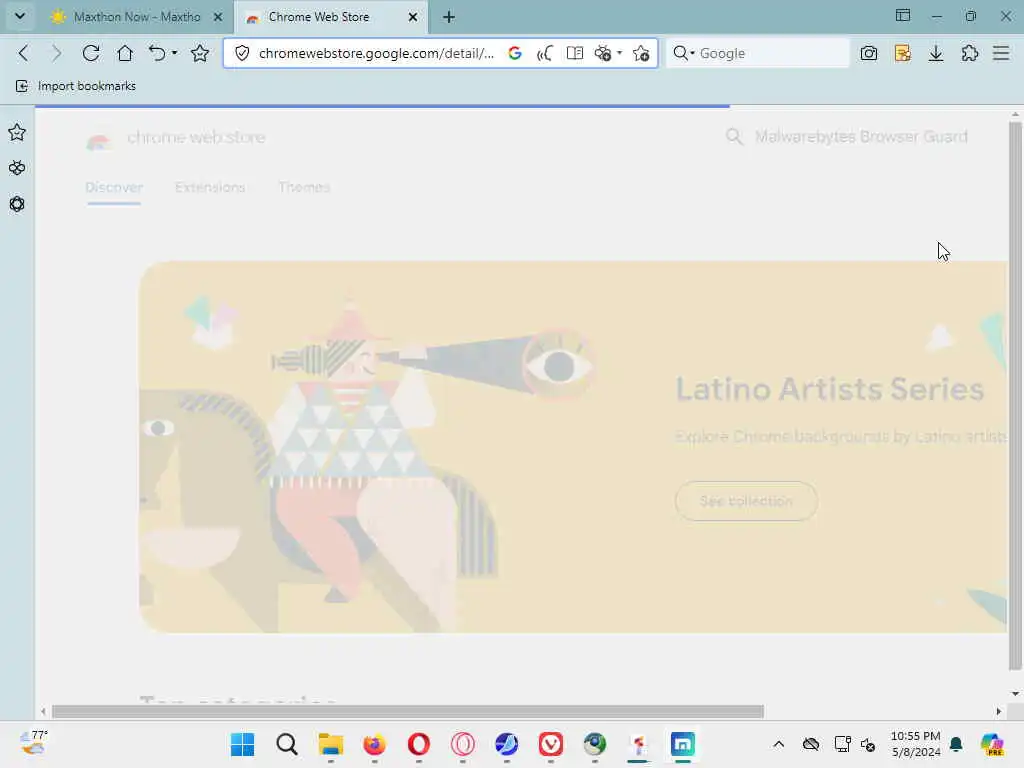Open Copilot preview in taskbar

click(x=992, y=744)
